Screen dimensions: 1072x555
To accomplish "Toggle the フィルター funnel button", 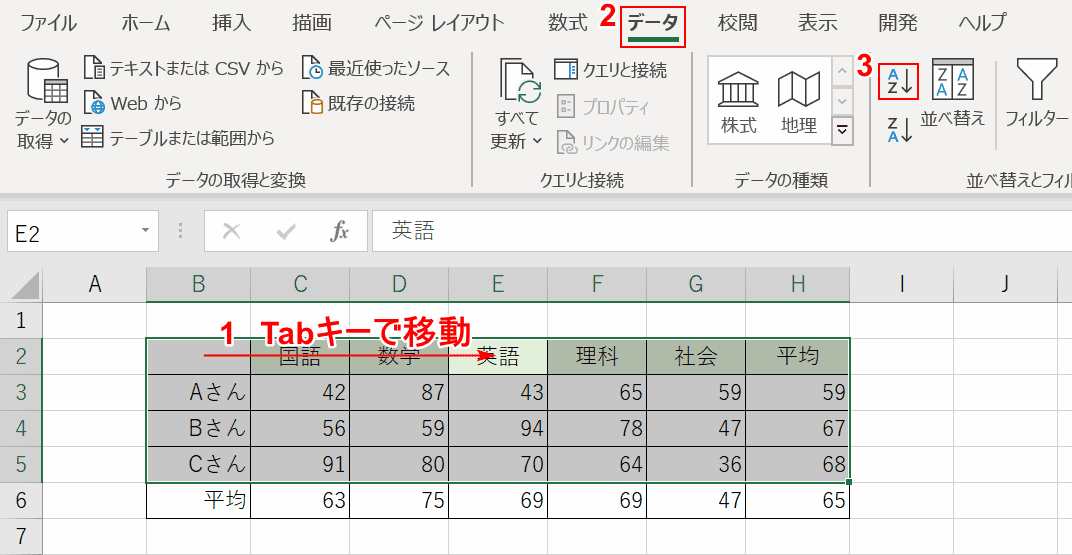I will 1036,94.
